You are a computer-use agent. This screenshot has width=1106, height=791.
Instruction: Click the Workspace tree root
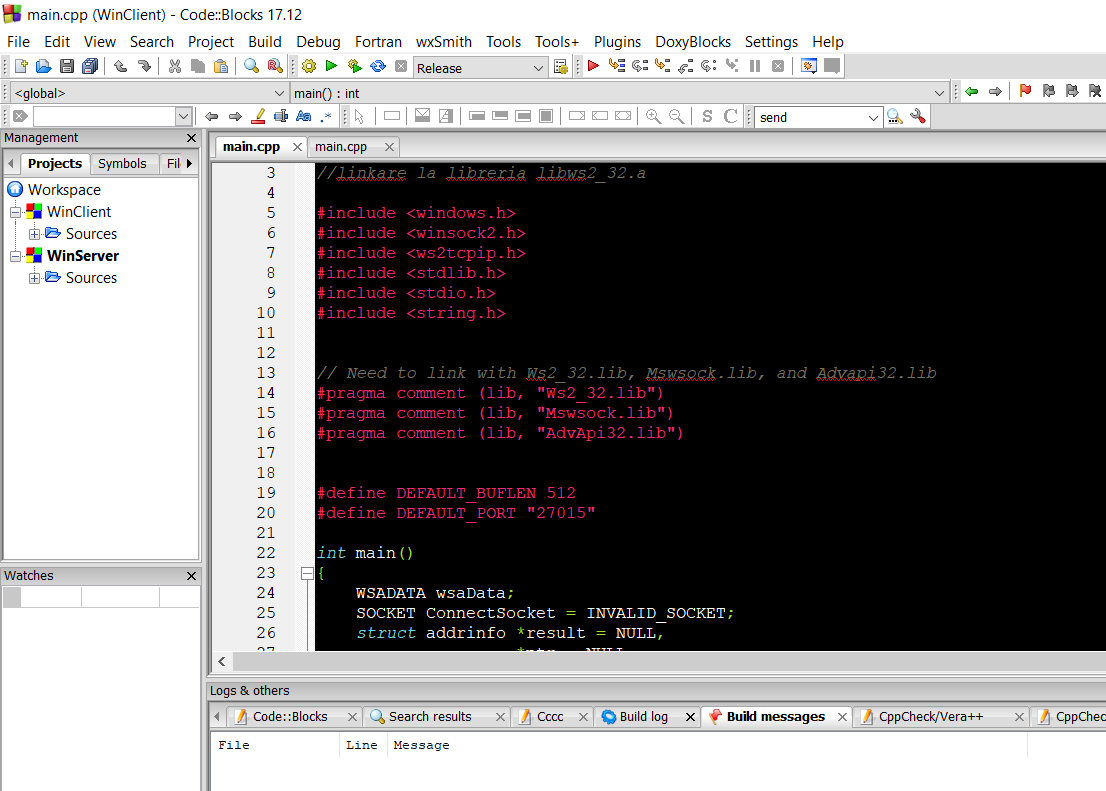click(63, 190)
